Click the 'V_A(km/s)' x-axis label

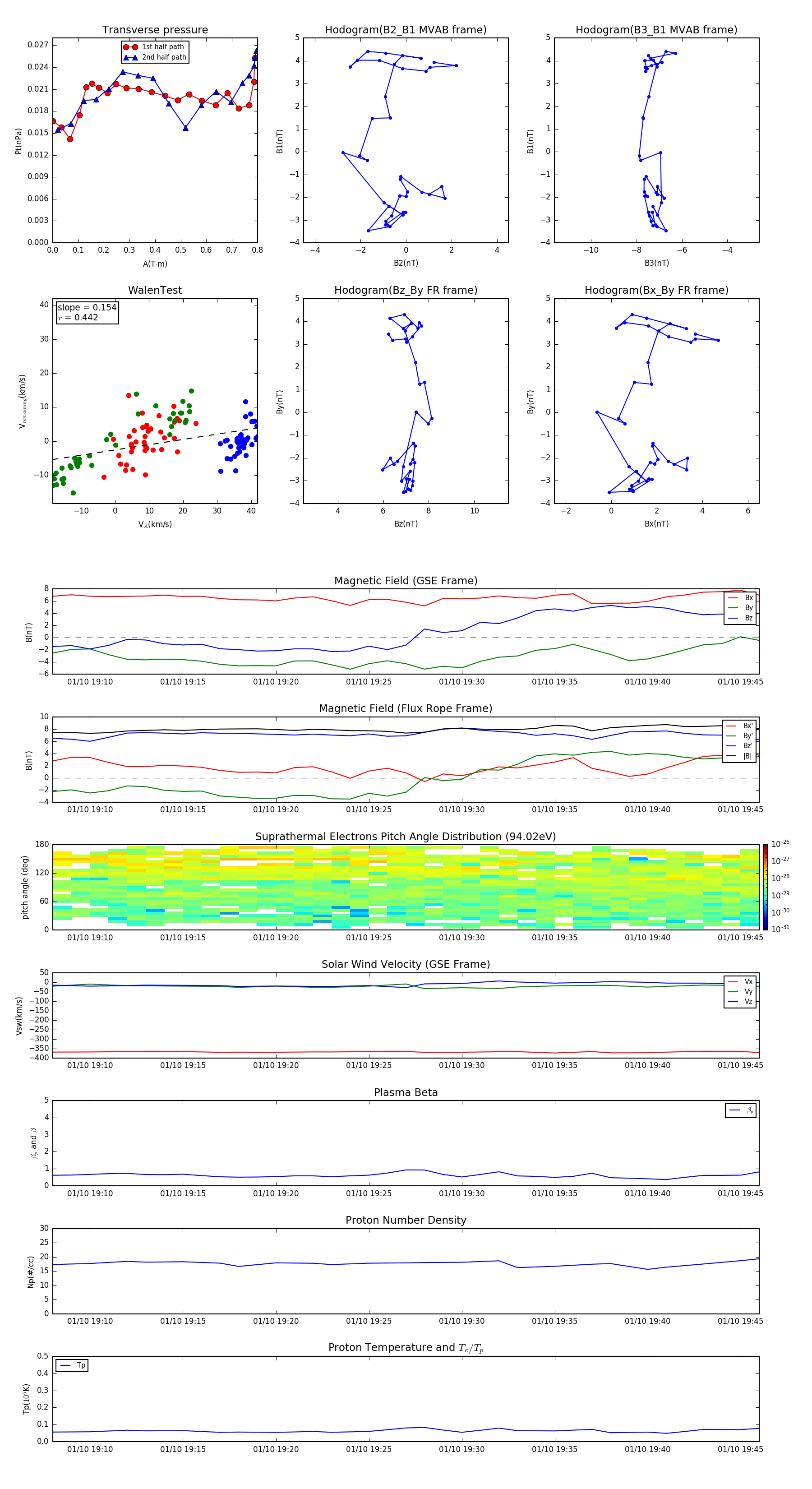click(x=155, y=525)
